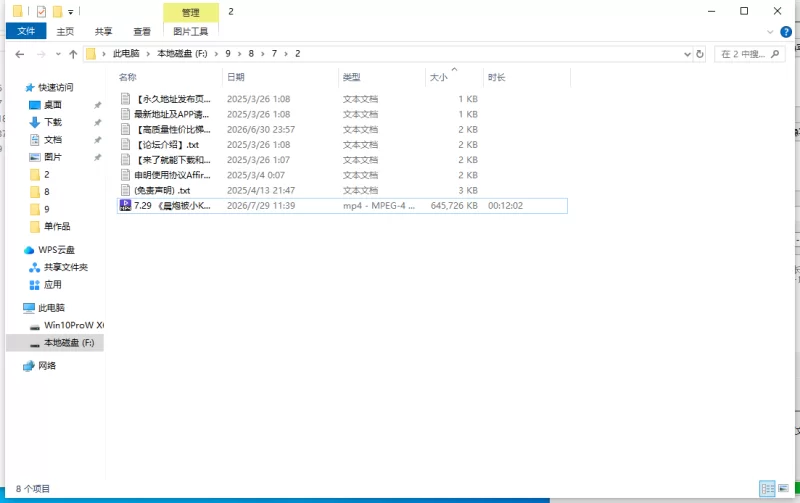This screenshot has width=800, height=503.
Task: Click the forward navigation arrow
Action: click(41, 54)
